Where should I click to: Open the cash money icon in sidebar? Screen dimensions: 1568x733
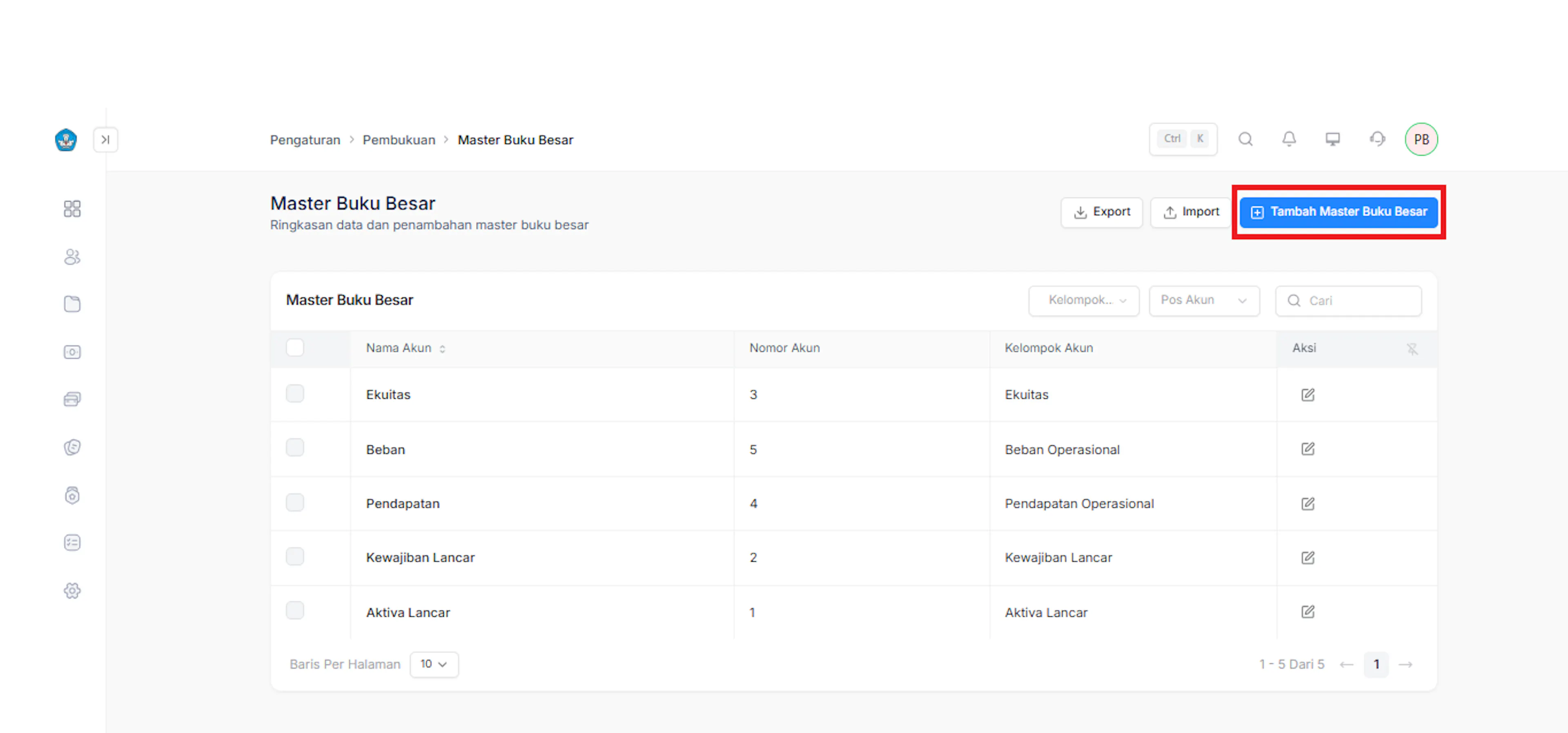72,352
